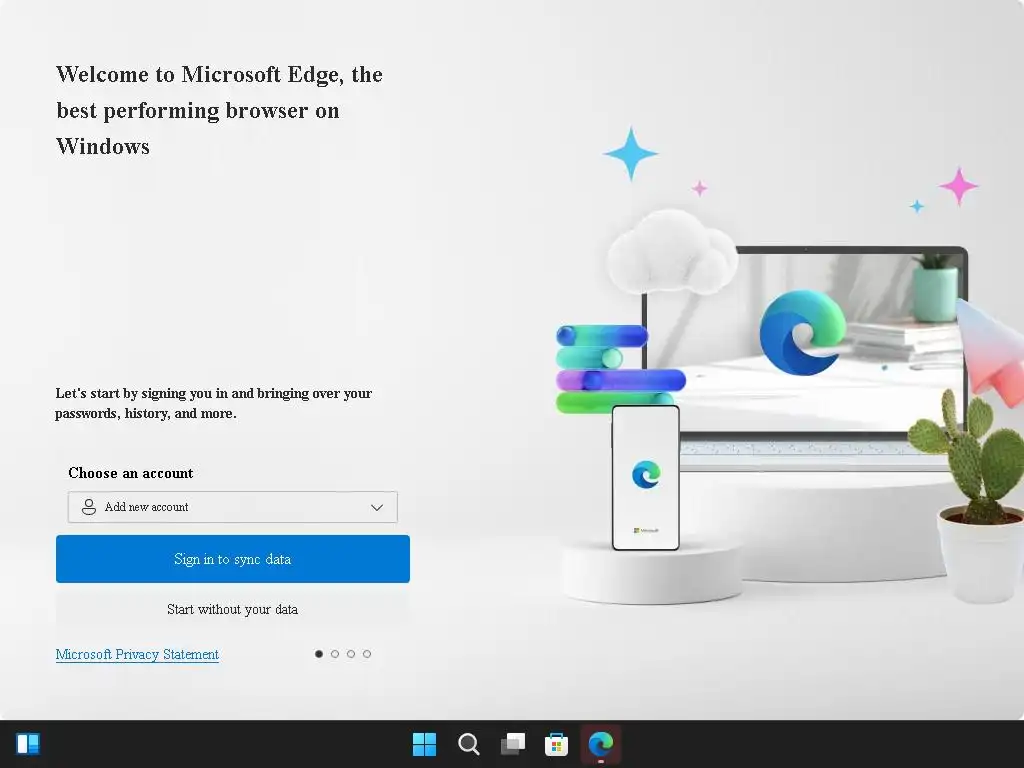Open the Widgets panel icon
The width and height of the screenshot is (1024, 768).
[x=28, y=744]
